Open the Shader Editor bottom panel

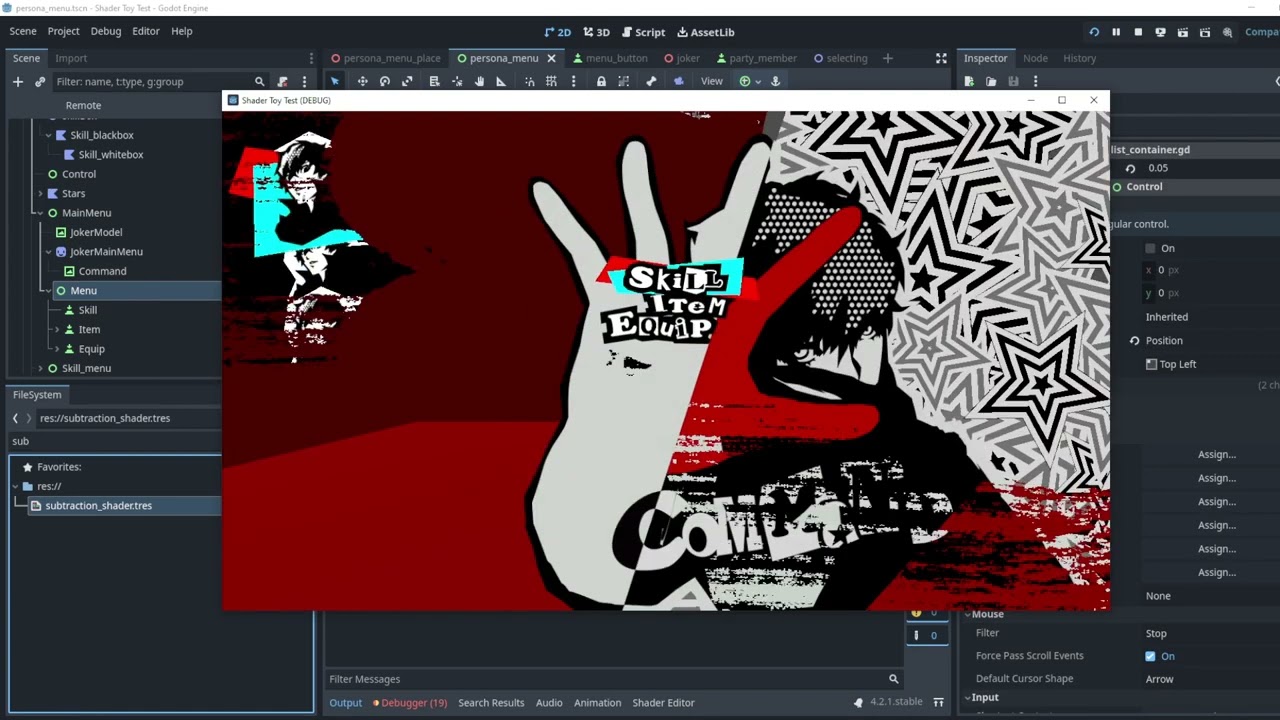[x=663, y=703]
